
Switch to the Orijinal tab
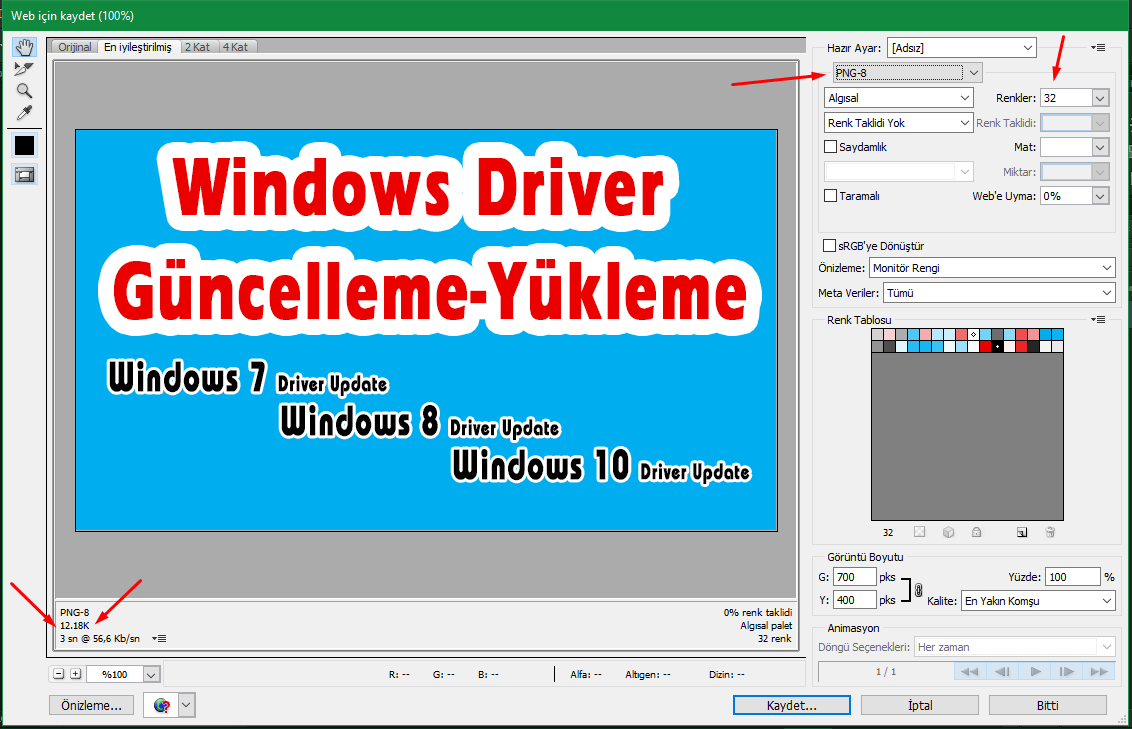[74, 47]
